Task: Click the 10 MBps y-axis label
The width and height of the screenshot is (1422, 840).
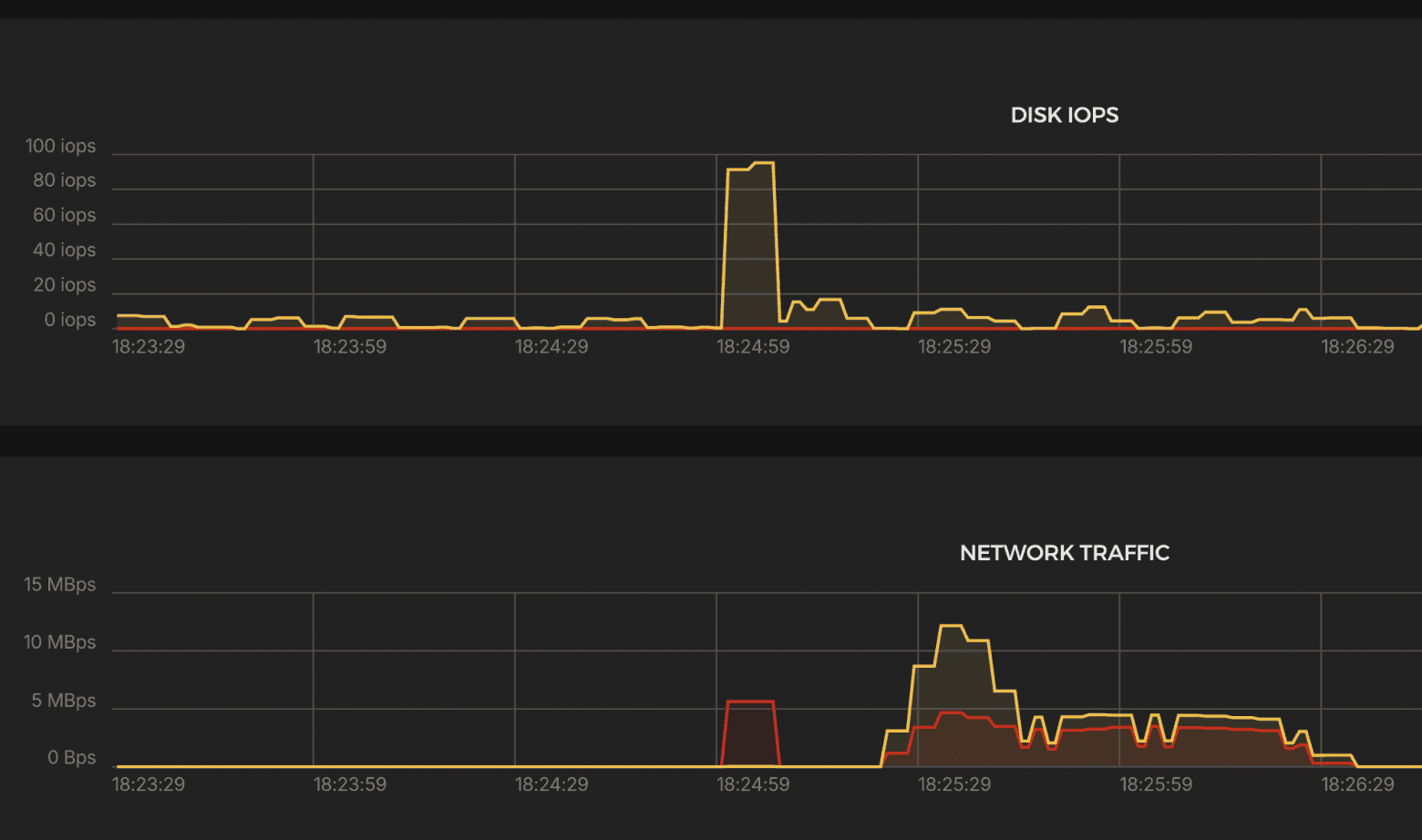Action: pos(59,642)
